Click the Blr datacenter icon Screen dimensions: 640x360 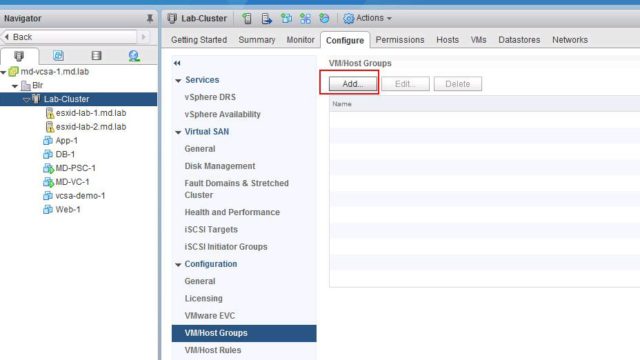[26, 85]
